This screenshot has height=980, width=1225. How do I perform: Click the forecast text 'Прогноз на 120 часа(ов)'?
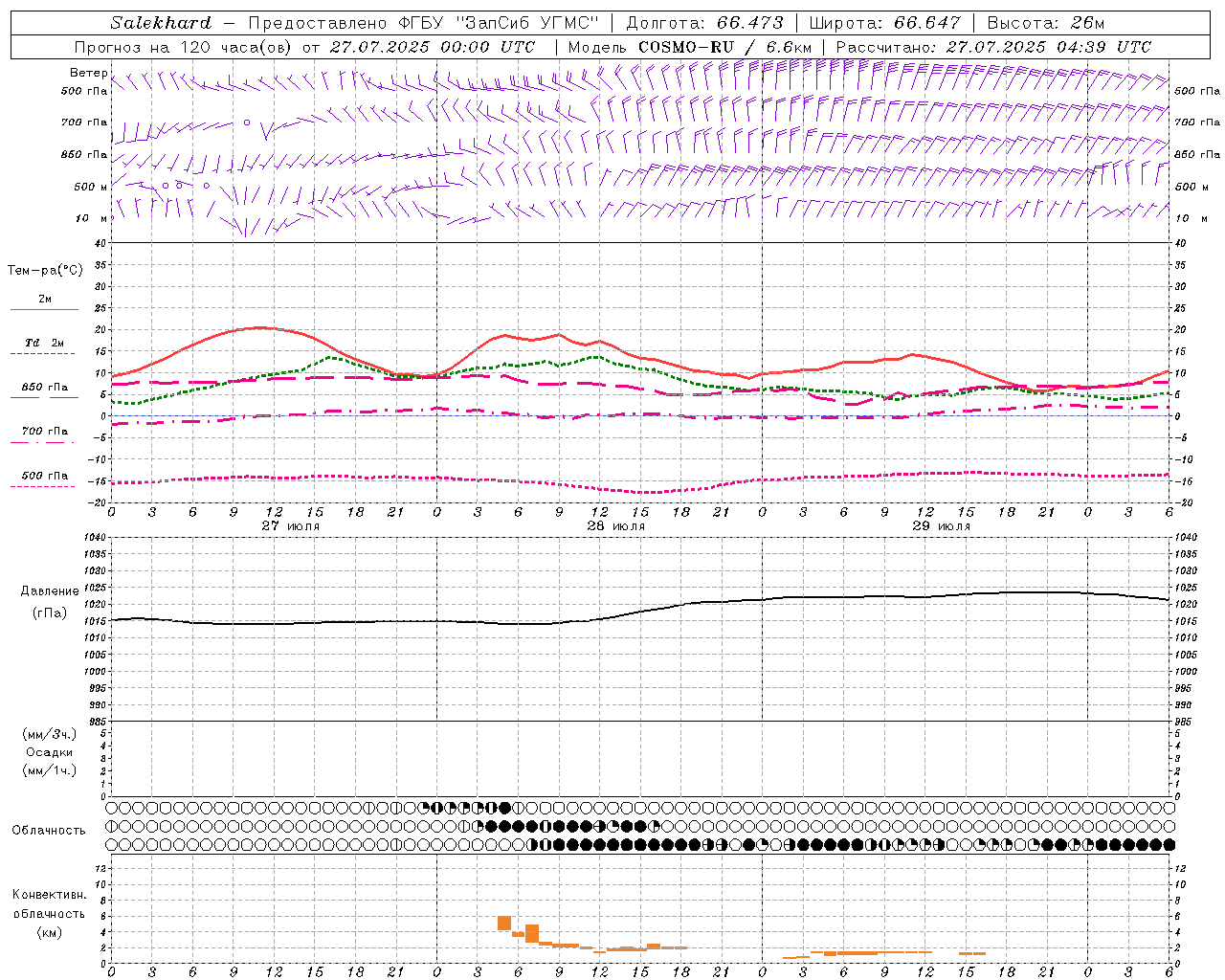[x=184, y=47]
